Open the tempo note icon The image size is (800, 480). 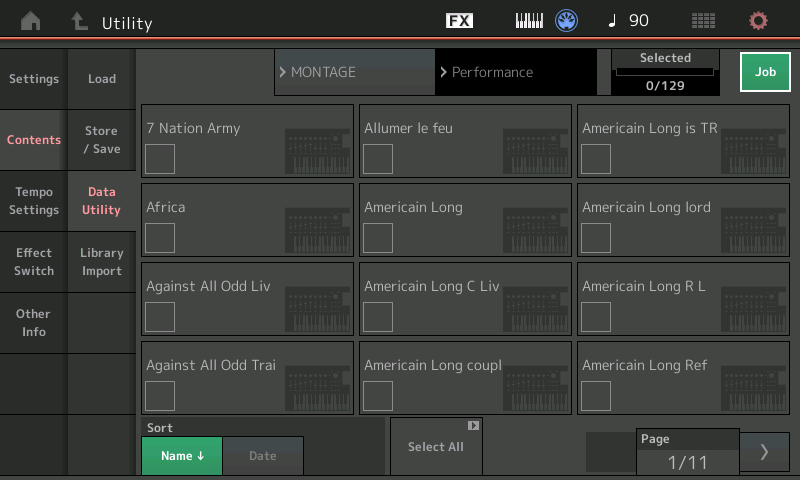point(613,21)
